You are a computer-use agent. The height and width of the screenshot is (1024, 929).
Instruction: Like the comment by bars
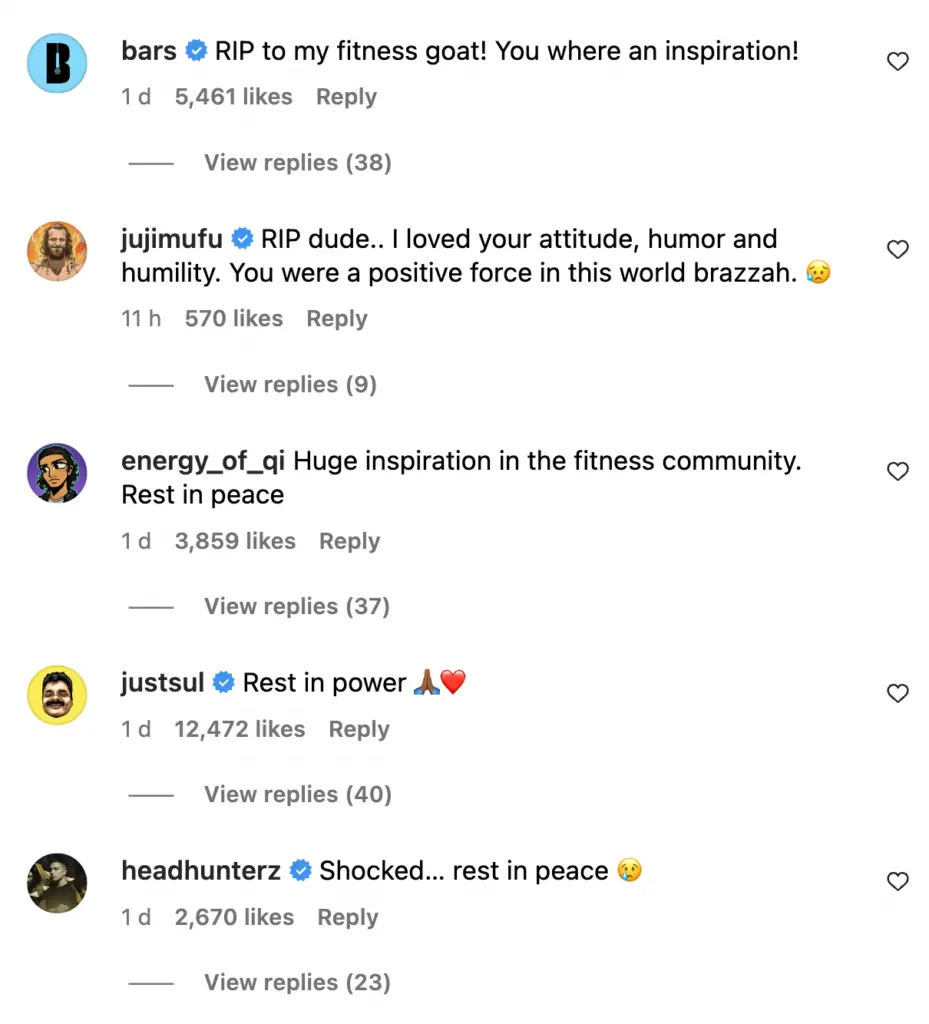pos(898,62)
